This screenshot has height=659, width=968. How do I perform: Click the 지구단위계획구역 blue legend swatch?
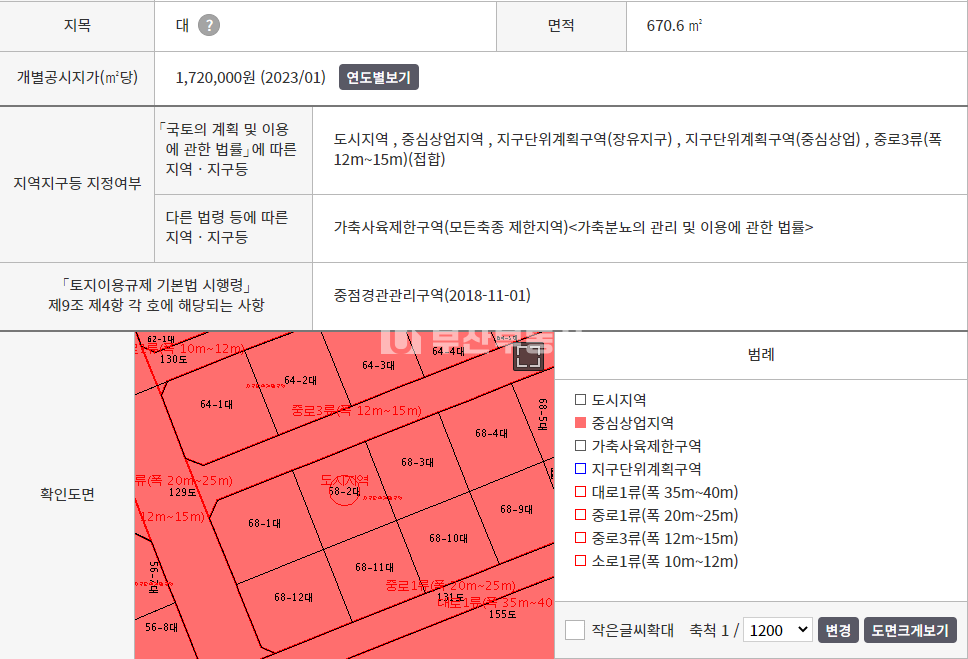tap(580, 469)
